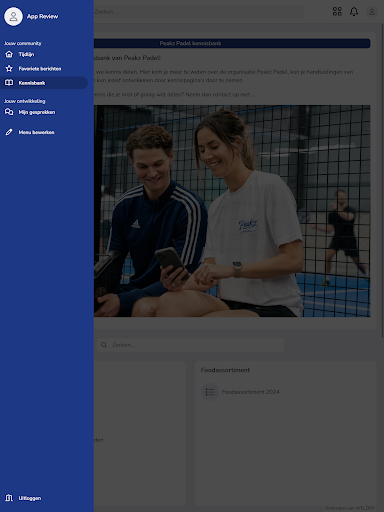Image resolution: width=384 pixels, height=512 pixels.
Task: Click the Foodassortiment card heading
Action: (x=225, y=370)
